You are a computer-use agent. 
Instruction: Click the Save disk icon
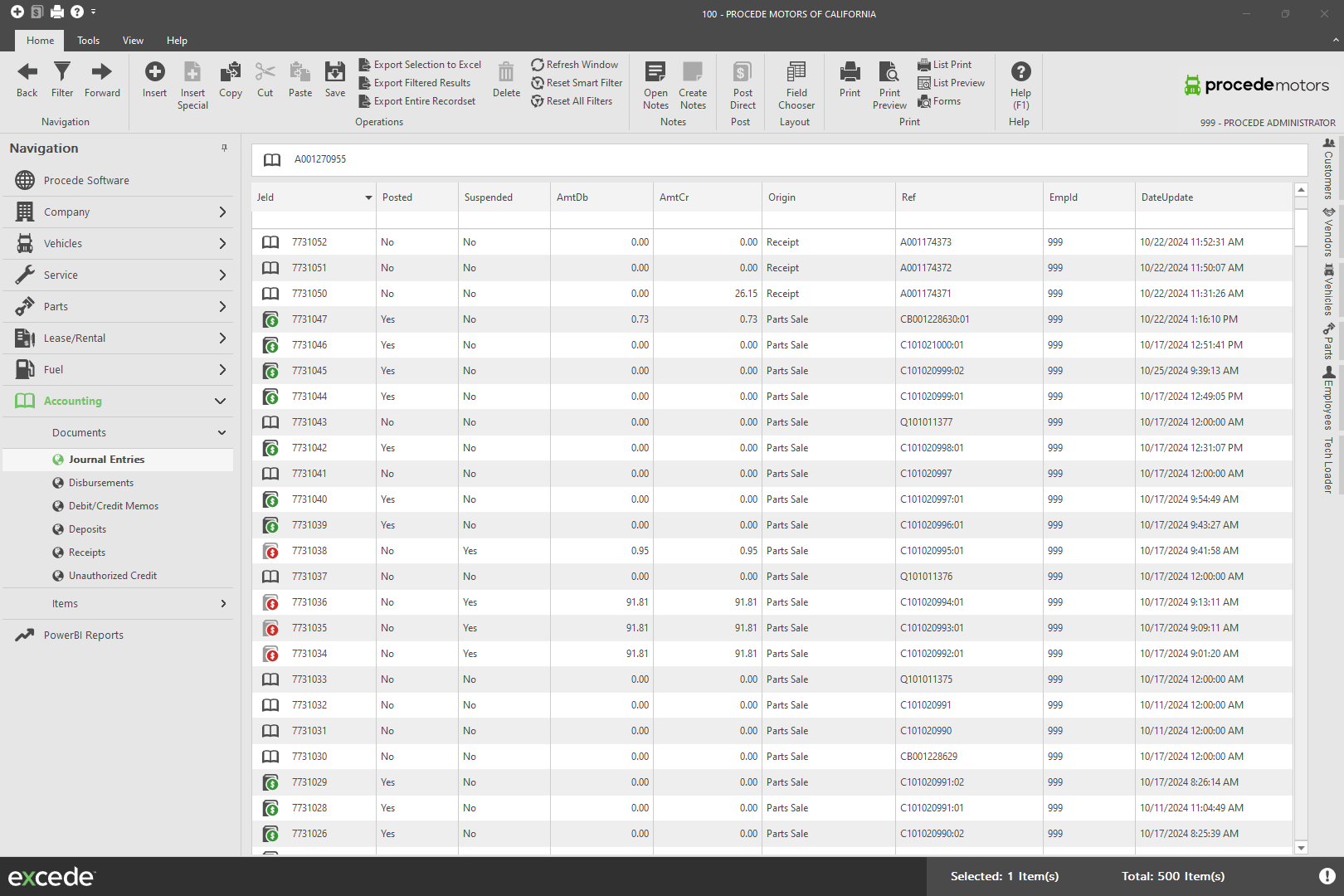pyautogui.click(x=335, y=72)
